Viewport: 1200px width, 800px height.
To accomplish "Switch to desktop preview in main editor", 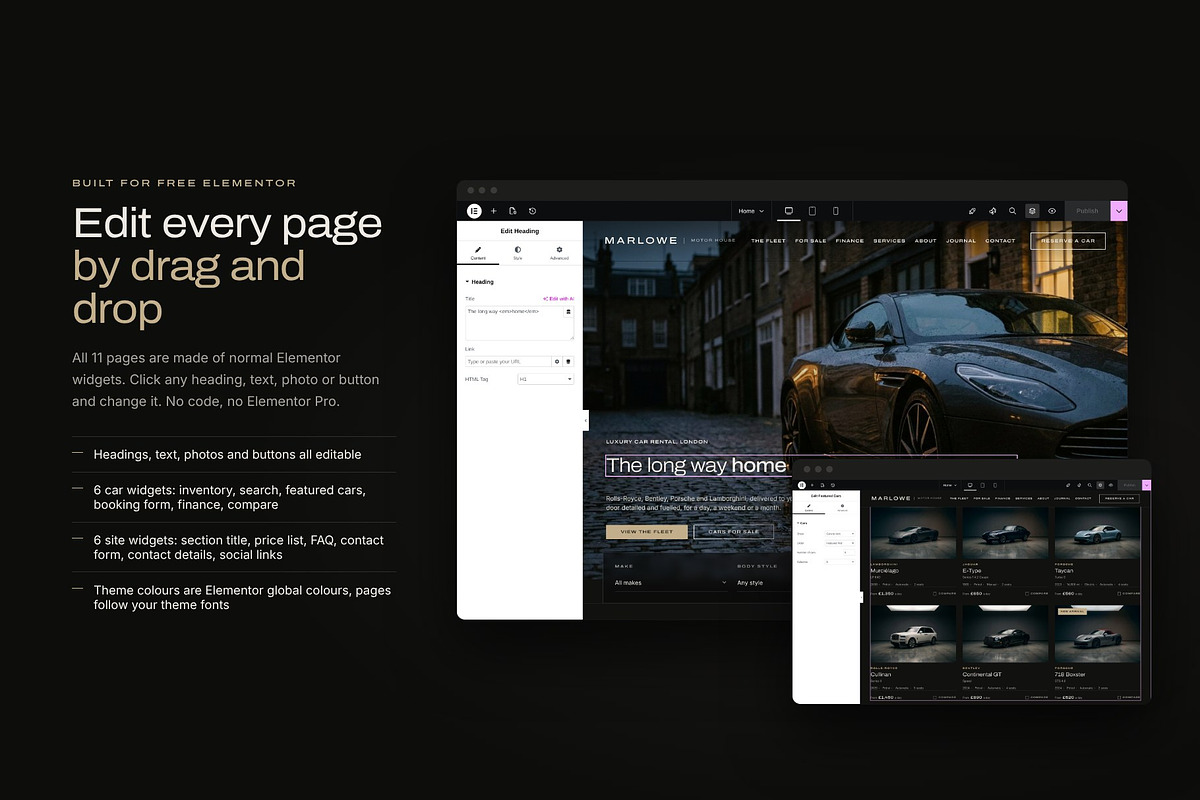I will (788, 211).
